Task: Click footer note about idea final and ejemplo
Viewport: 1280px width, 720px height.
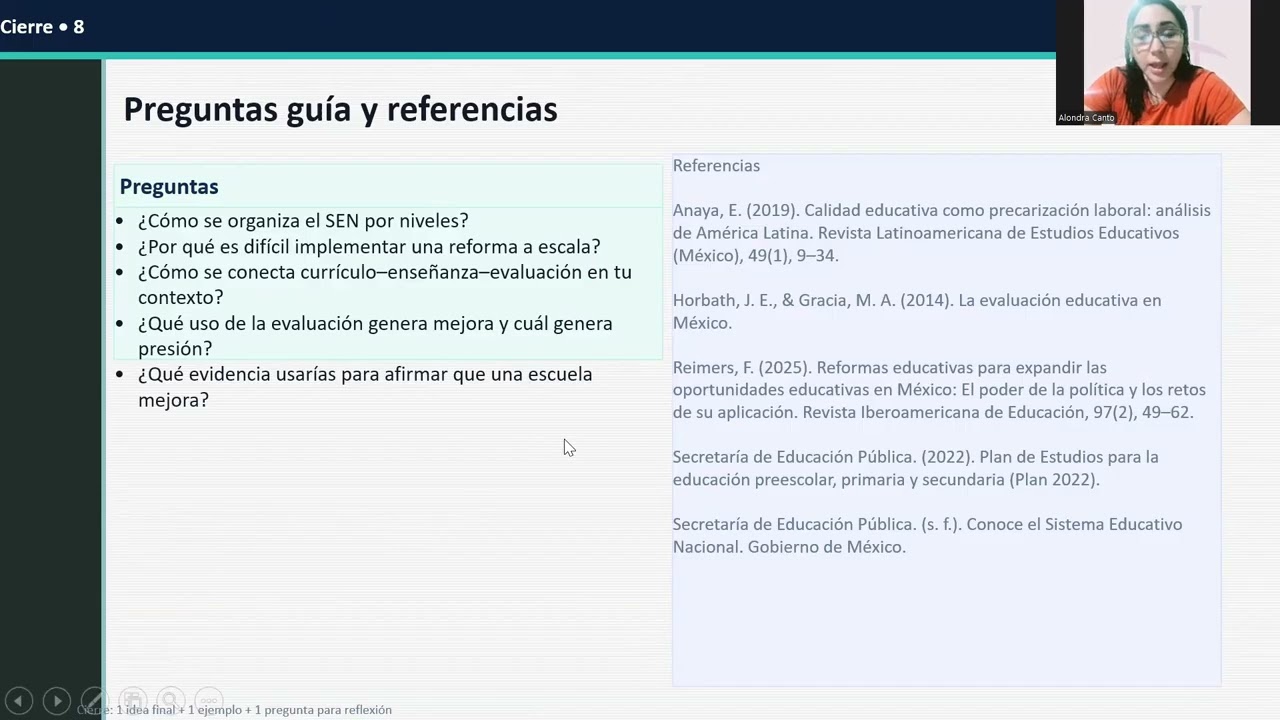Action: coord(234,710)
